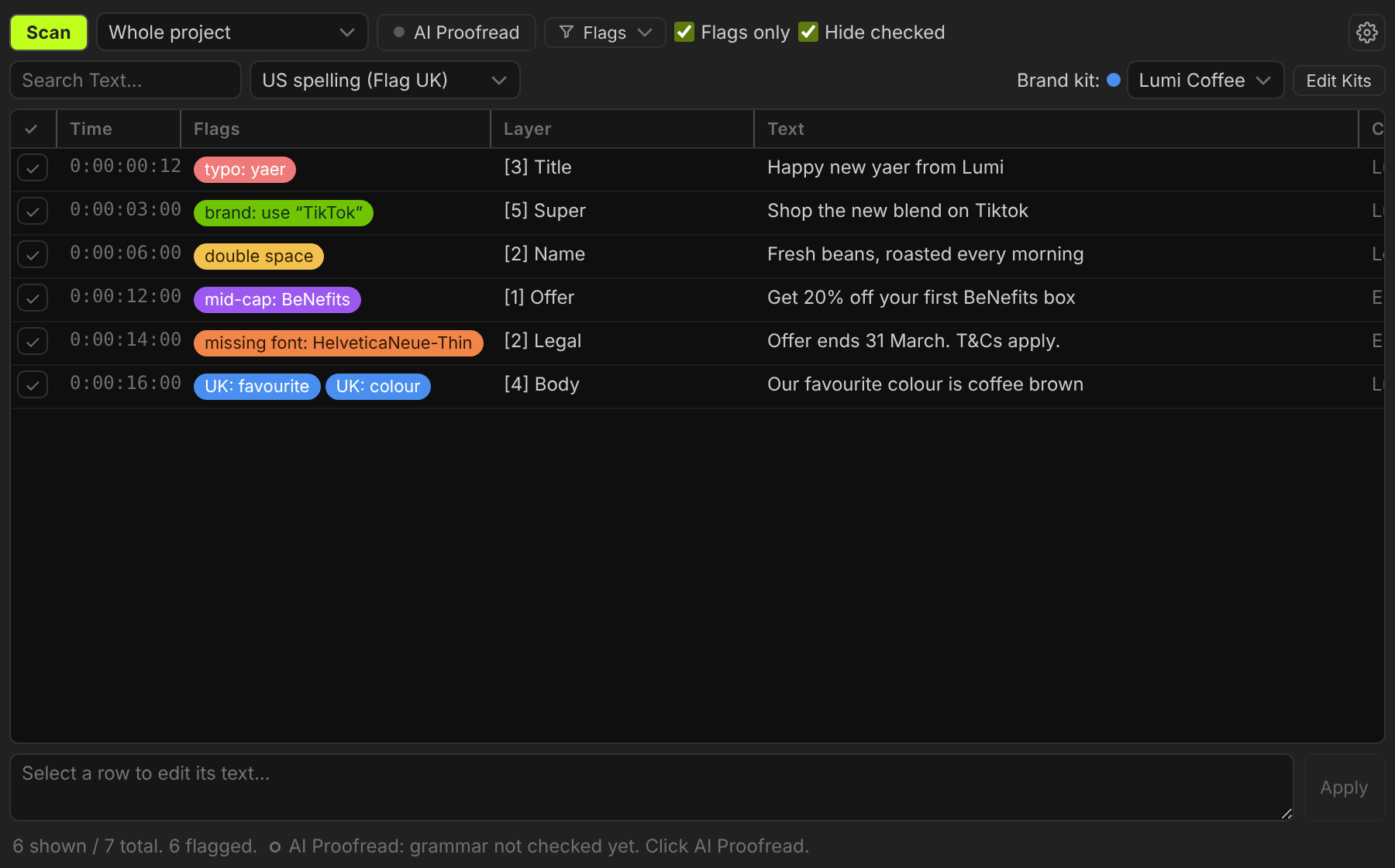1395x868 pixels.
Task: Check the 'Fresh beans, roasted every morning' row
Action: (33, 254)
